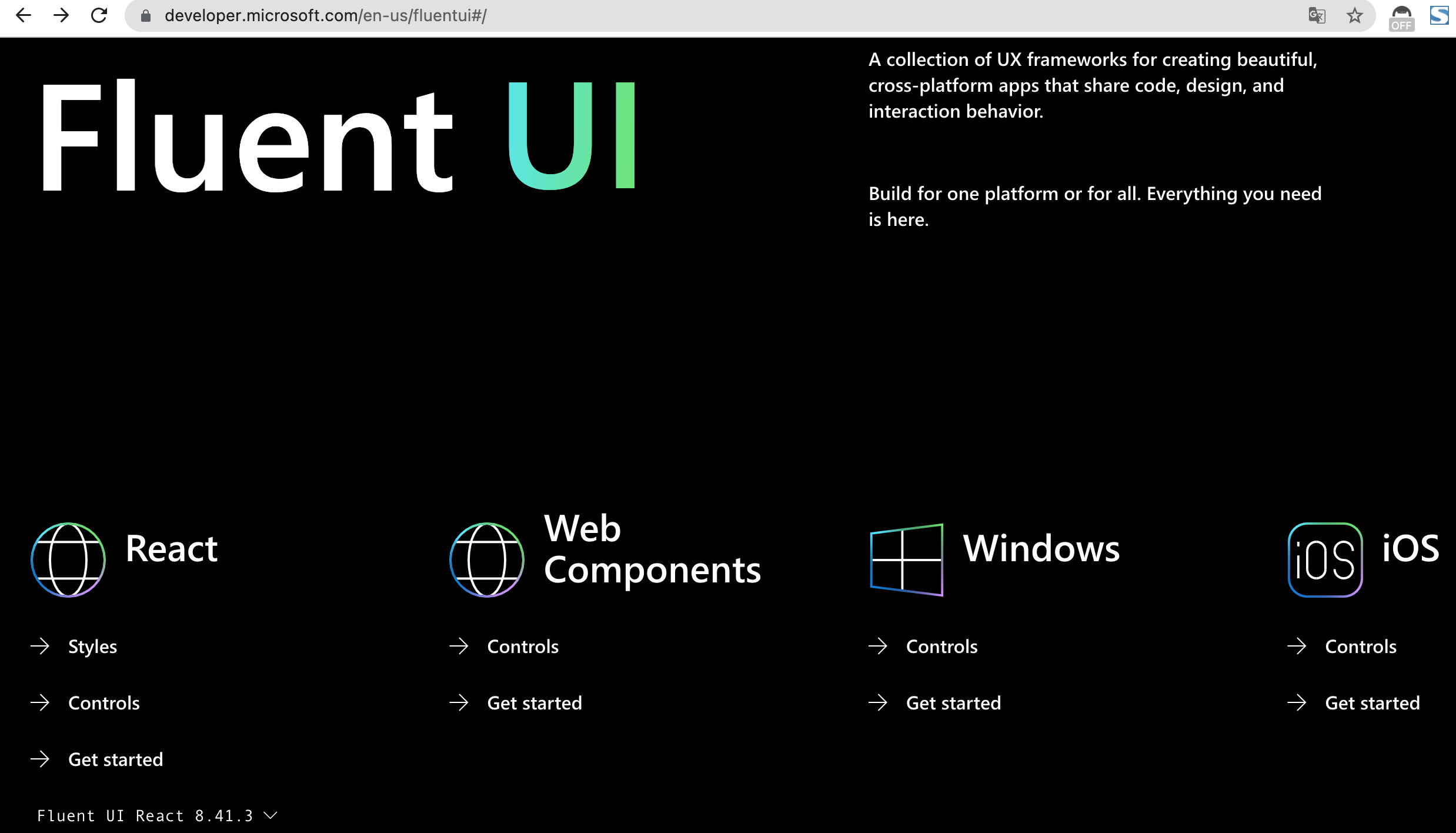Click Get started under Web Components
This screenshot has height=833, width=1456.
(x=534, y=703)
